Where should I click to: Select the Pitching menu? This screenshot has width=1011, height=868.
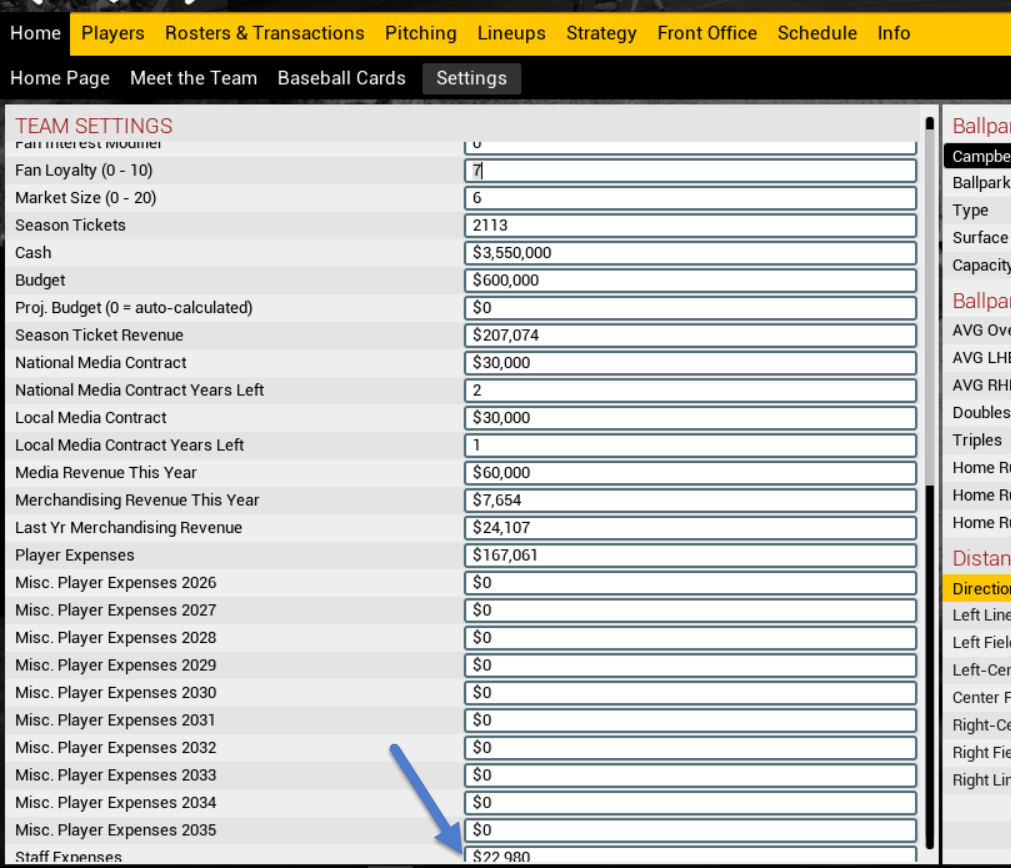420,33
